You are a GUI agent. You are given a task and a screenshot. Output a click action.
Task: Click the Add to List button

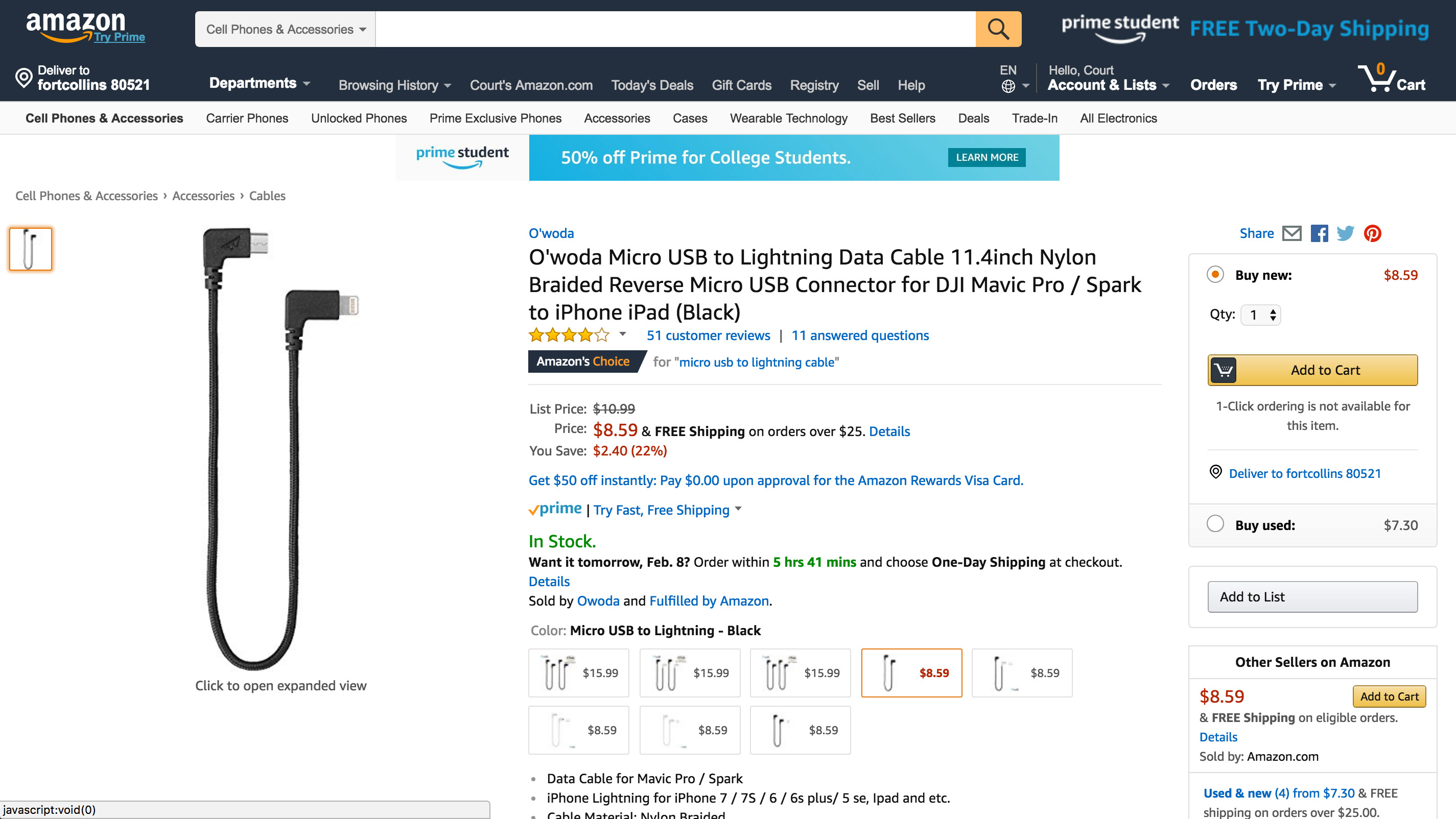[x=1312, y=597]
